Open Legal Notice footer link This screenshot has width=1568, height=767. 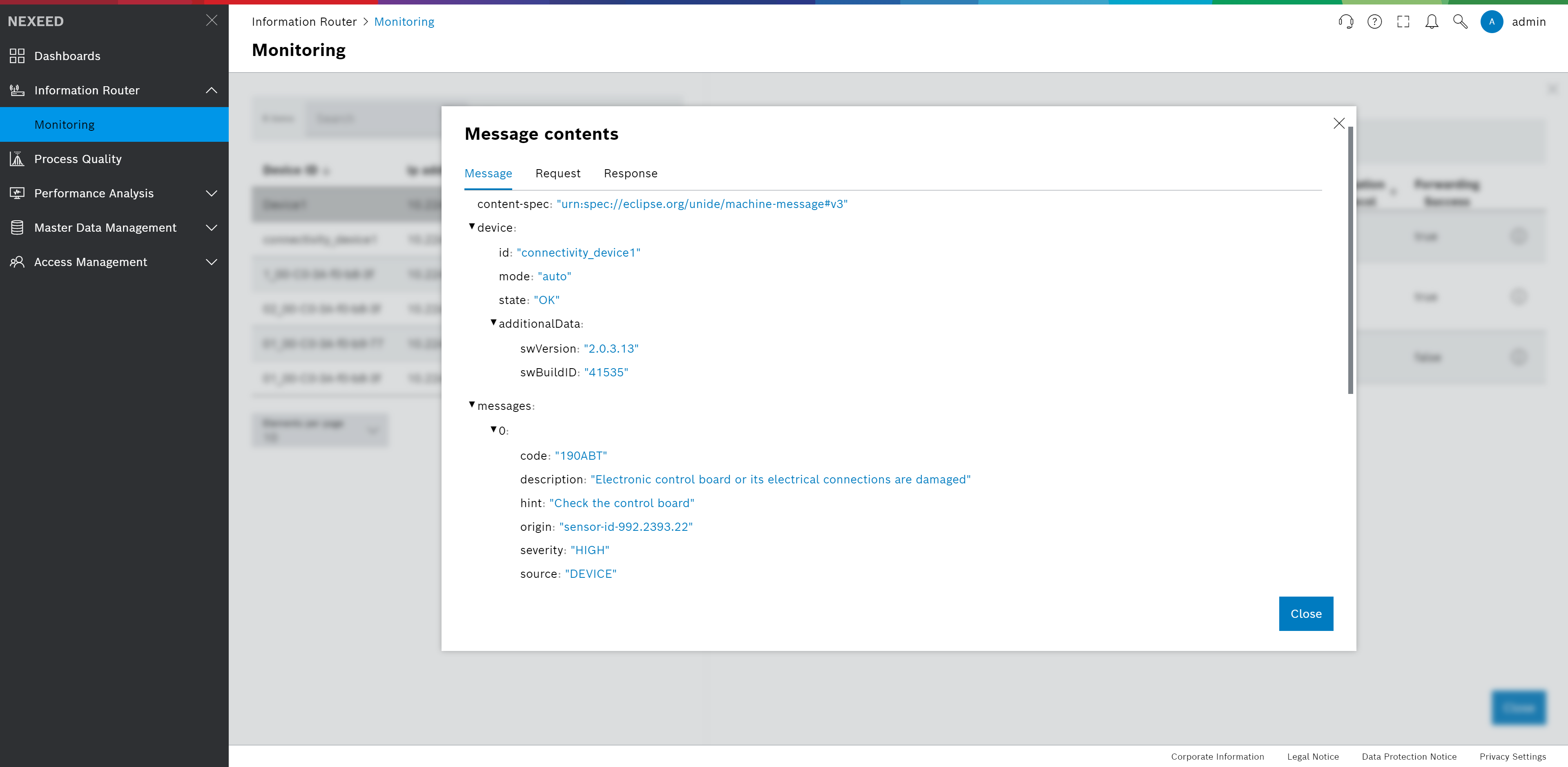(1313, 757)
